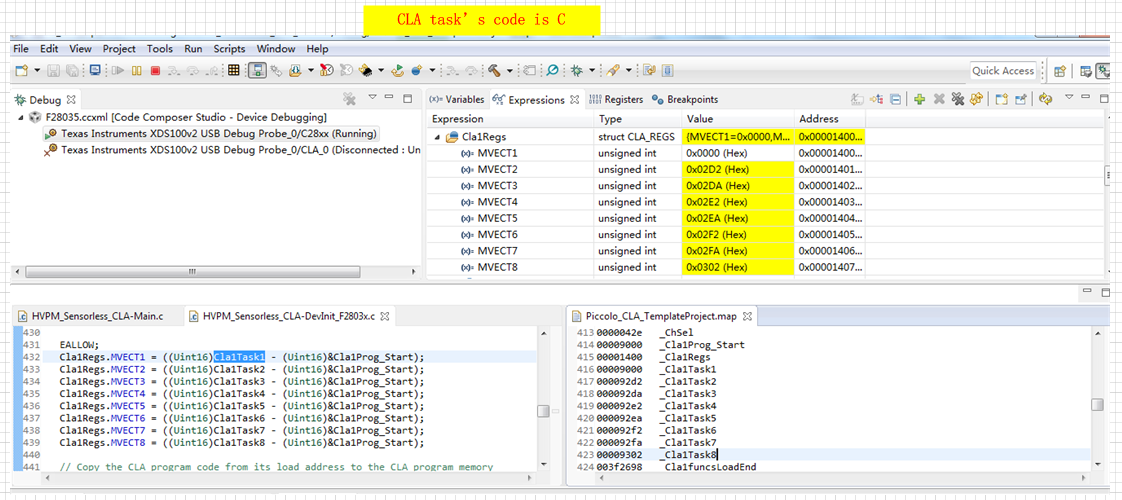Click the Value column header
This screenshot has height=500, width=1122.
pyautogui.click(x=738, y=119)
